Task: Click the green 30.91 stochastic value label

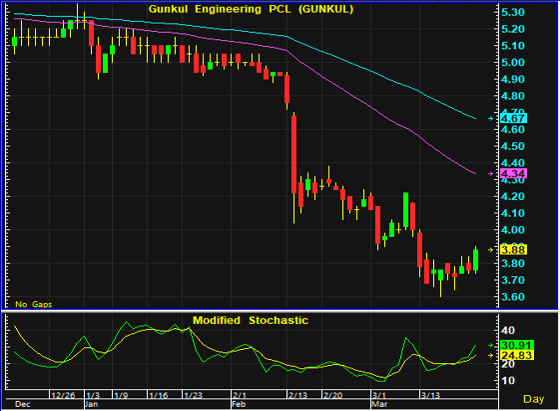Action: (x=517, y=345)
